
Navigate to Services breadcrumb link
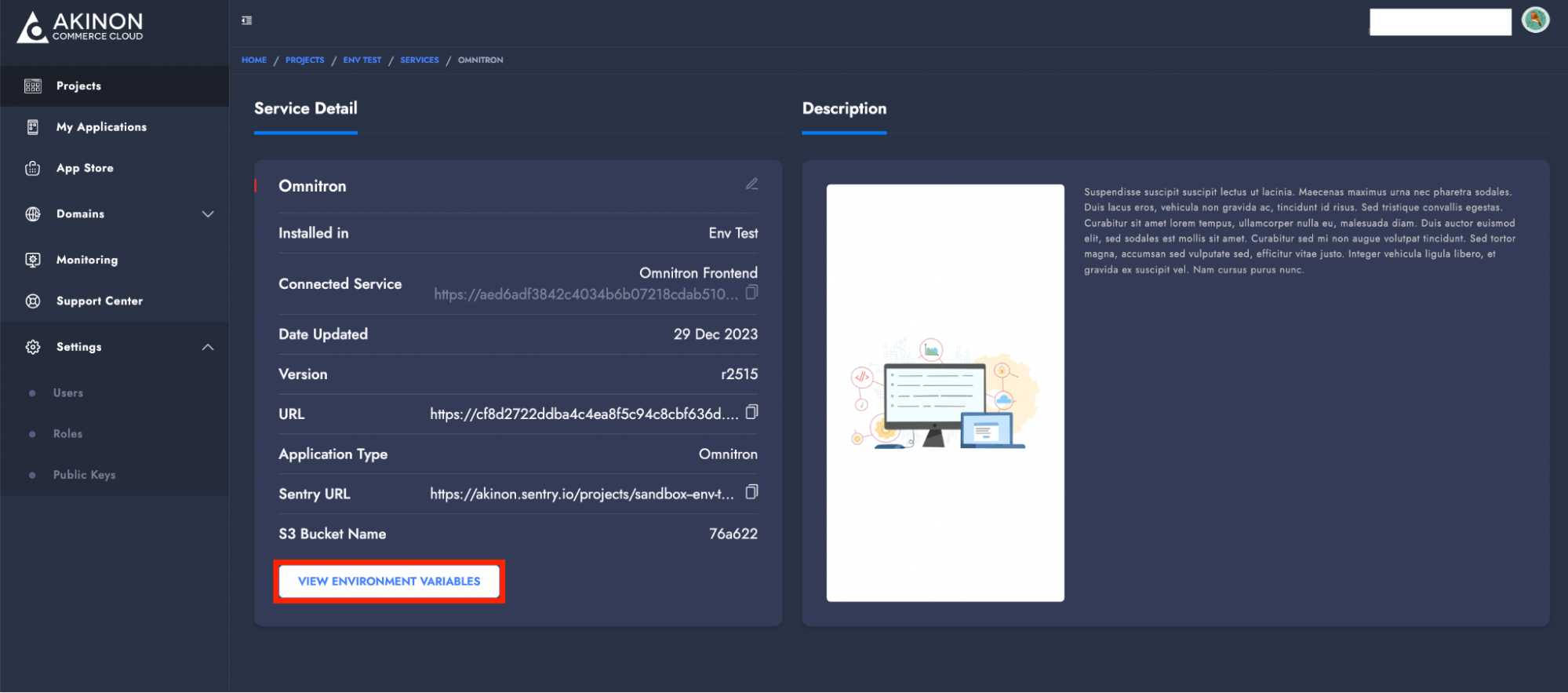(x=420, y=60)
